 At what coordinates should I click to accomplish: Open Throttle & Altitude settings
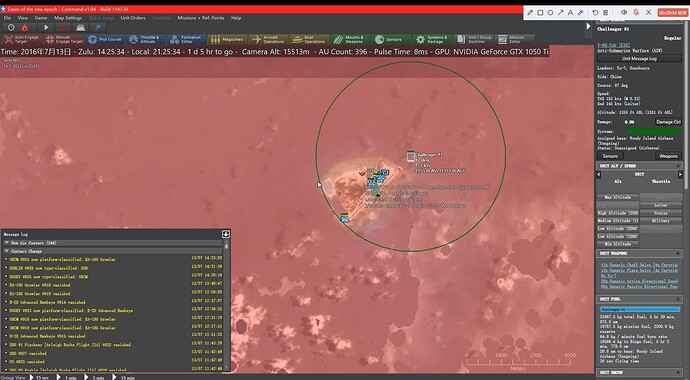(x=144, y=39)
